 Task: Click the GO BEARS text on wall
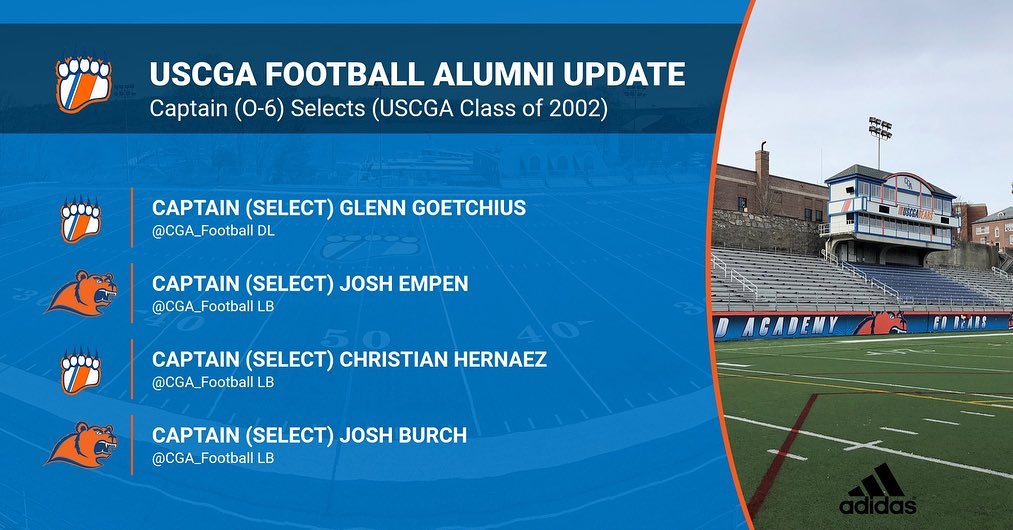(959, 322)
